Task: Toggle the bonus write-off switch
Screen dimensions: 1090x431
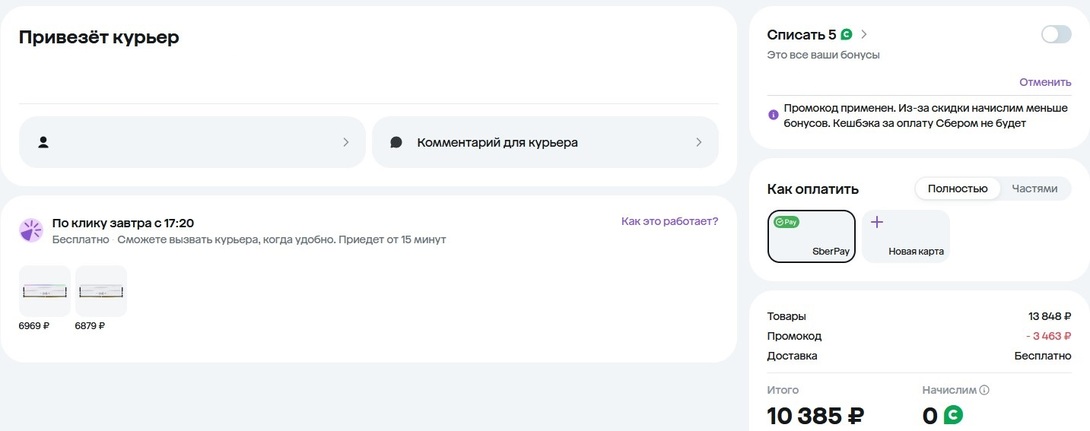Action: coord(1055,35)
